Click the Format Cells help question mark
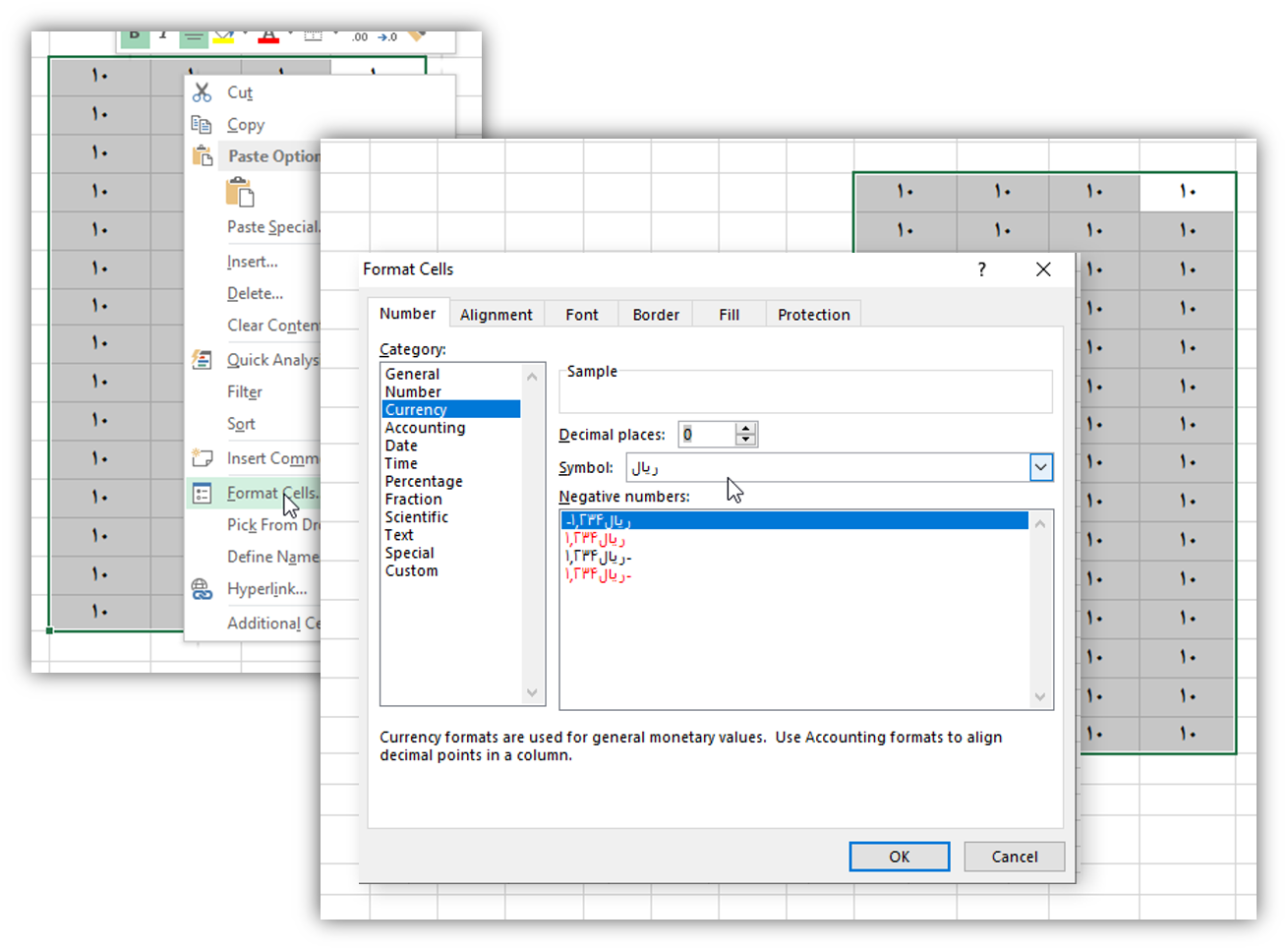The height and width of the screenshot is (951, 1288). coord(981,269)
